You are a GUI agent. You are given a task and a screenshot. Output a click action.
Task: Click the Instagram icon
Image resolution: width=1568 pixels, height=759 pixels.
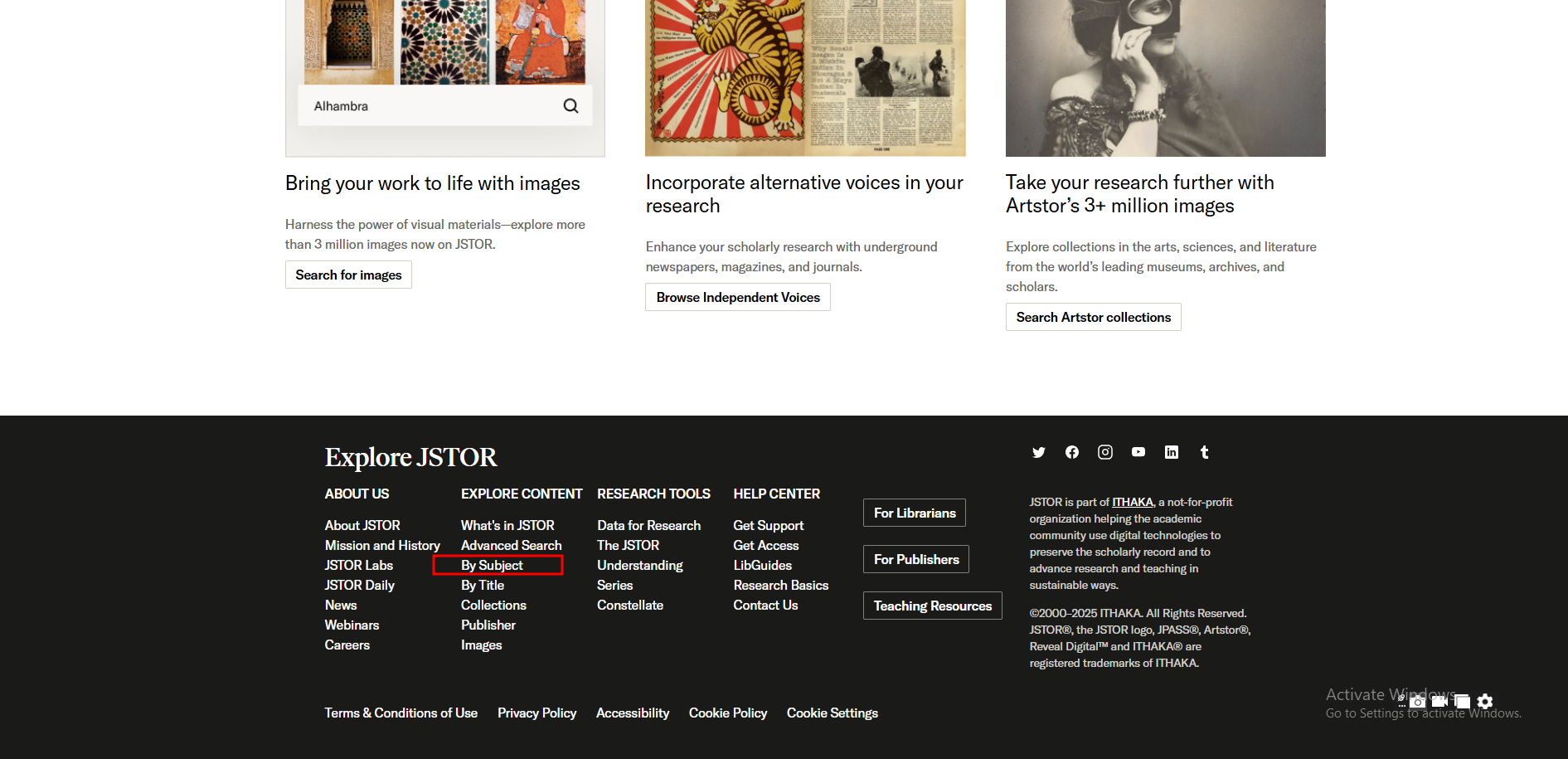click(1105, 452)
